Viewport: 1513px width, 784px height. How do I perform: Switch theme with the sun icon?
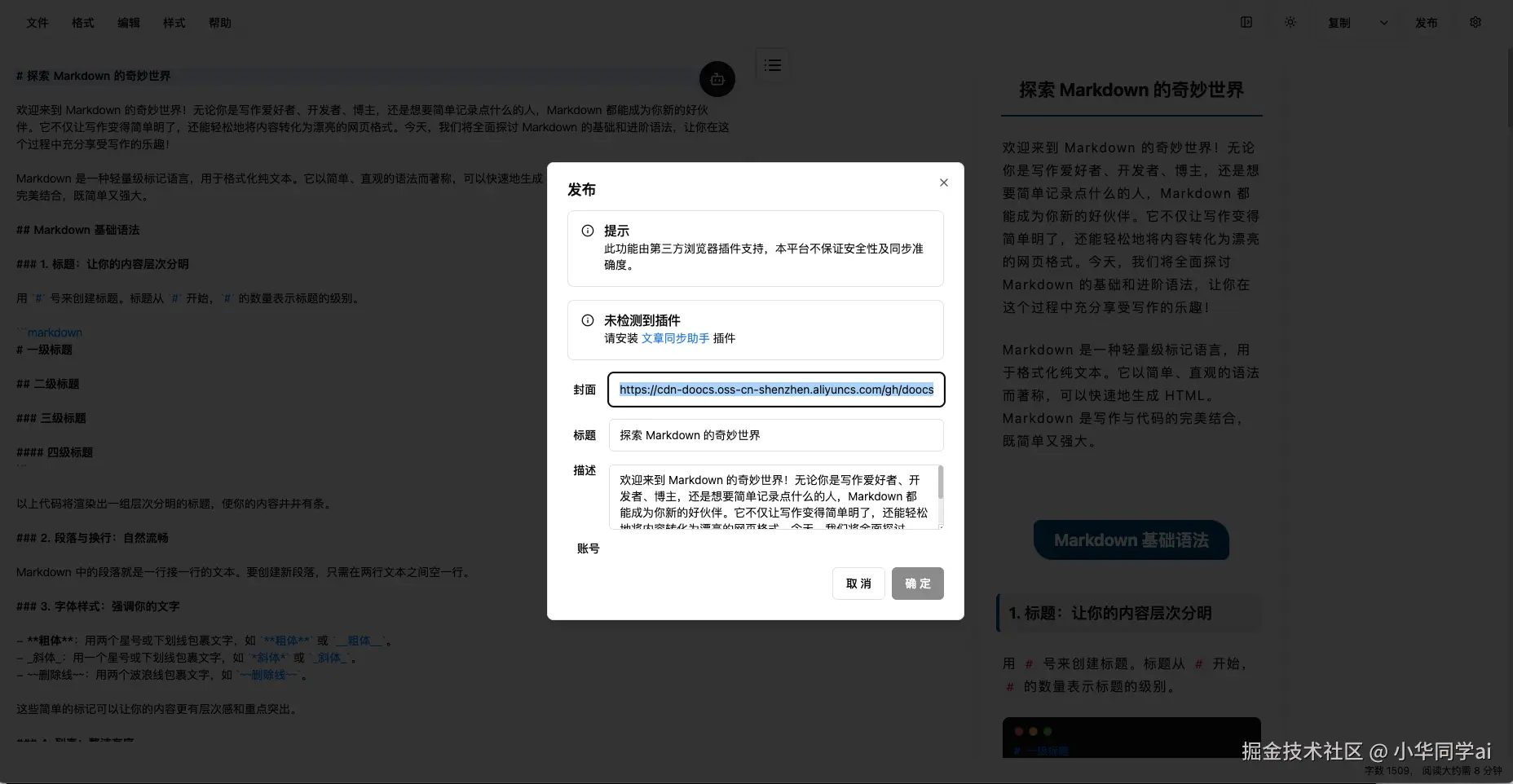(x=1290, y=23)
